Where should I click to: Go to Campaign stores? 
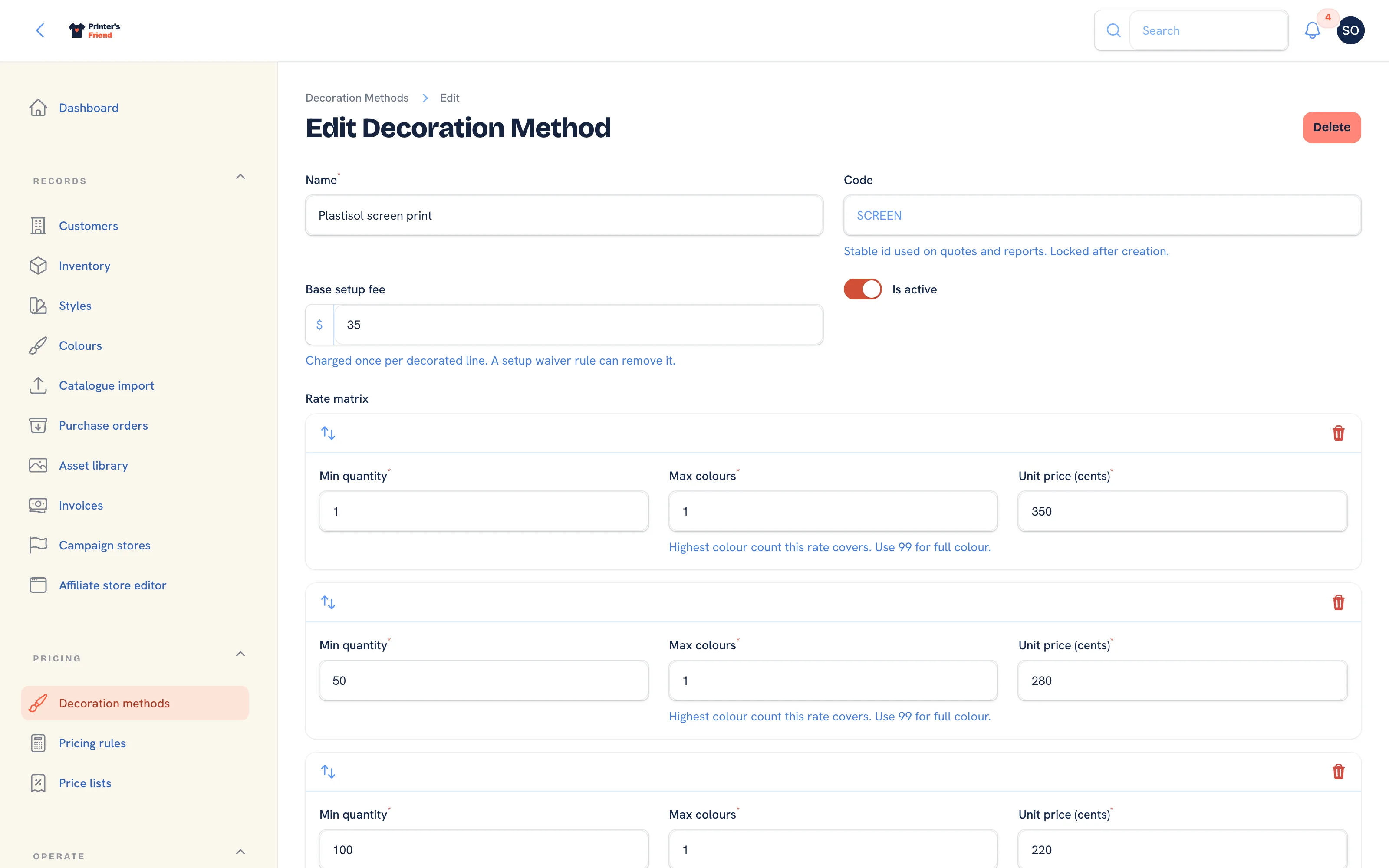click(x=135, y=546)
